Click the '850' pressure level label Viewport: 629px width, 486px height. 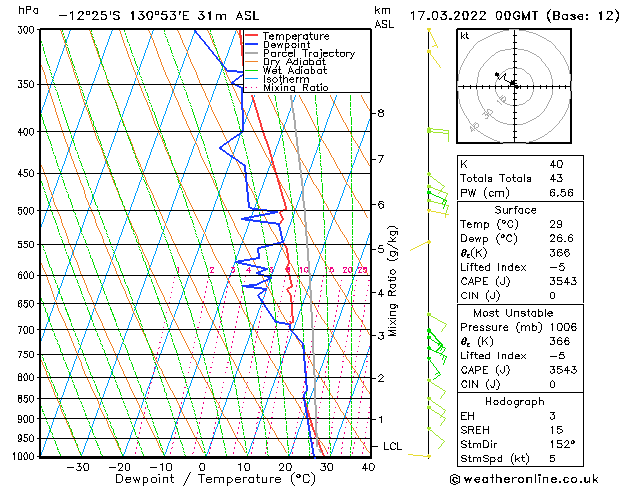click(28, 399)
